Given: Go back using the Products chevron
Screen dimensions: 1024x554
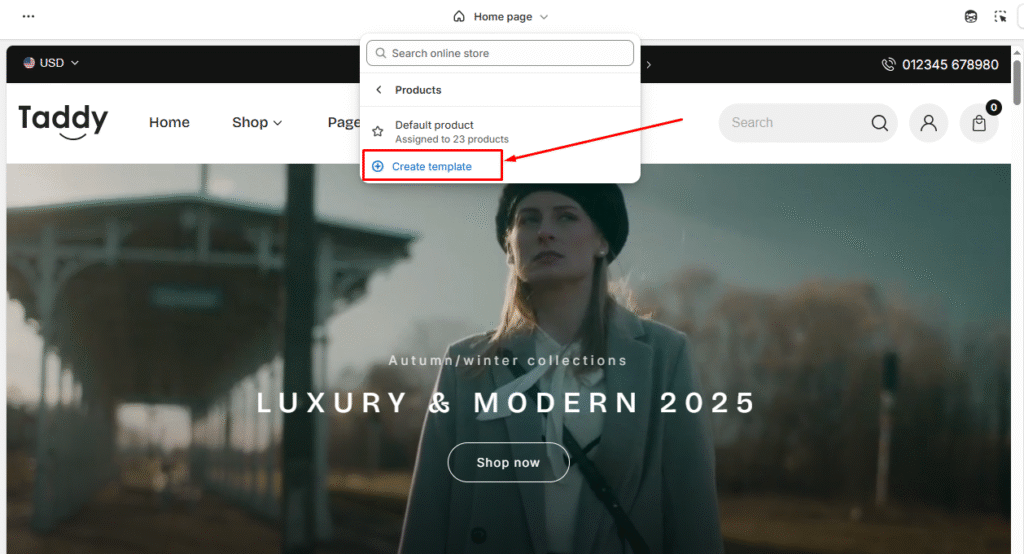Looking at the screenshot, I should [379, 90].
